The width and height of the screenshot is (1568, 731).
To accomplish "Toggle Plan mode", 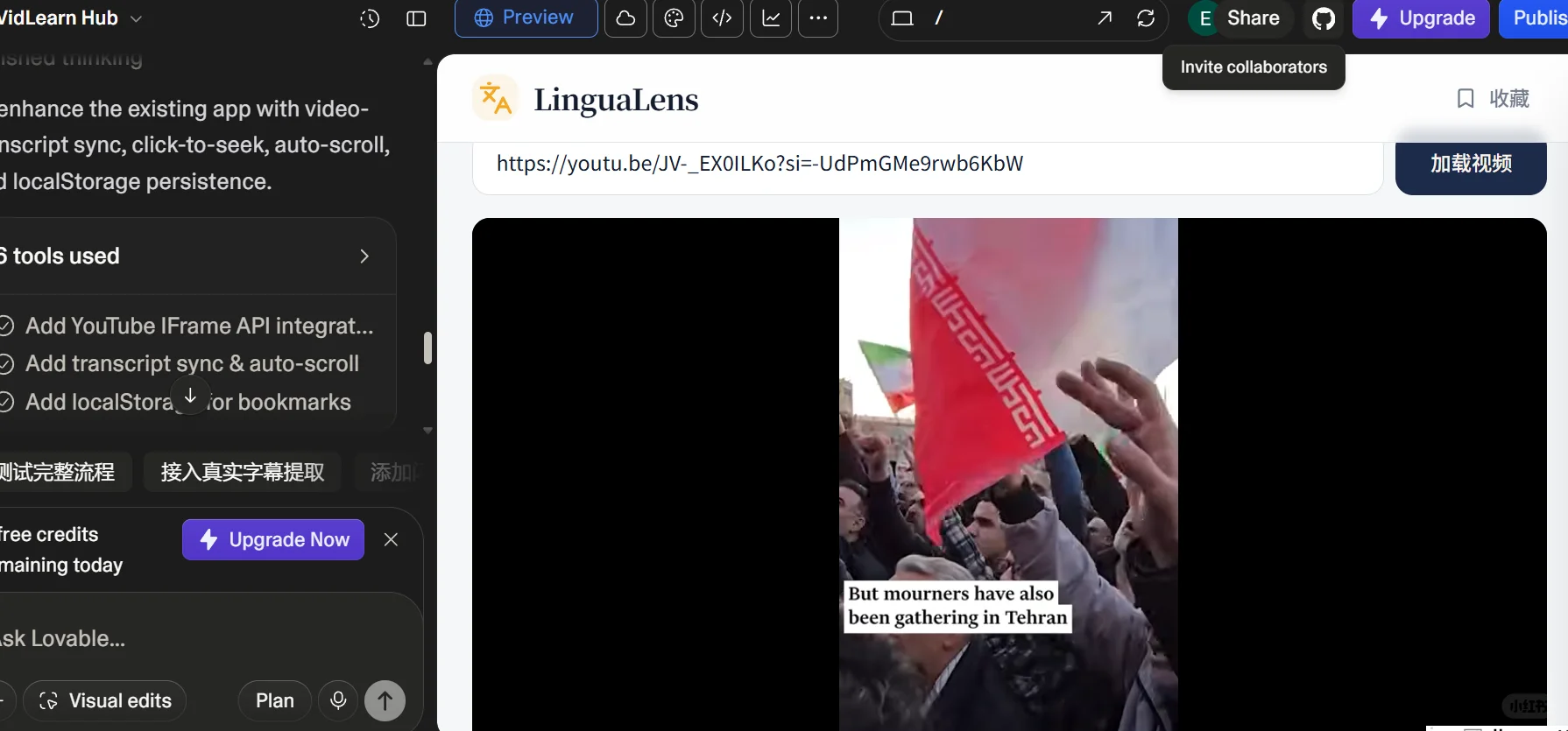I will pyautogui.click(x=275, y=700).
